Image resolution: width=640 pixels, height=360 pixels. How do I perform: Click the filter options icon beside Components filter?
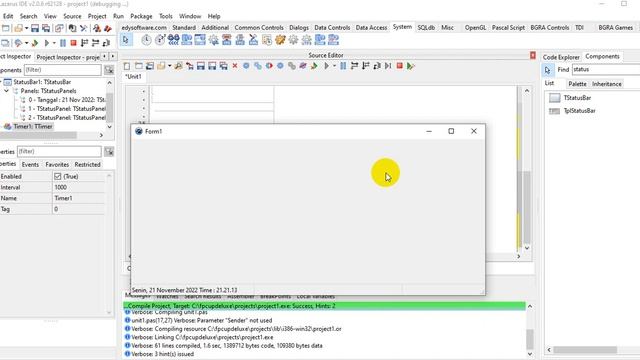click(109, 70)
